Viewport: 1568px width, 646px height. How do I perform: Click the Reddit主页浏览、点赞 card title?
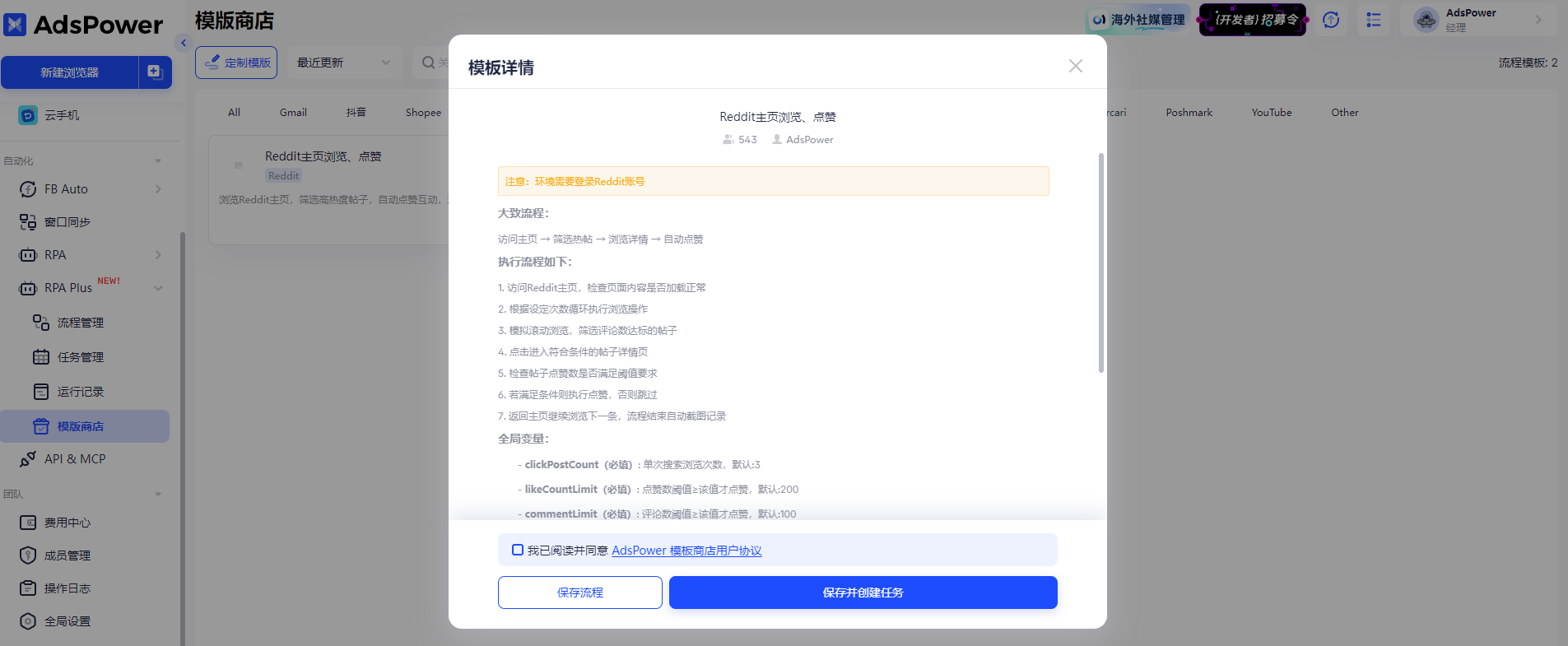pyautogui.click(x=323, y=156)
